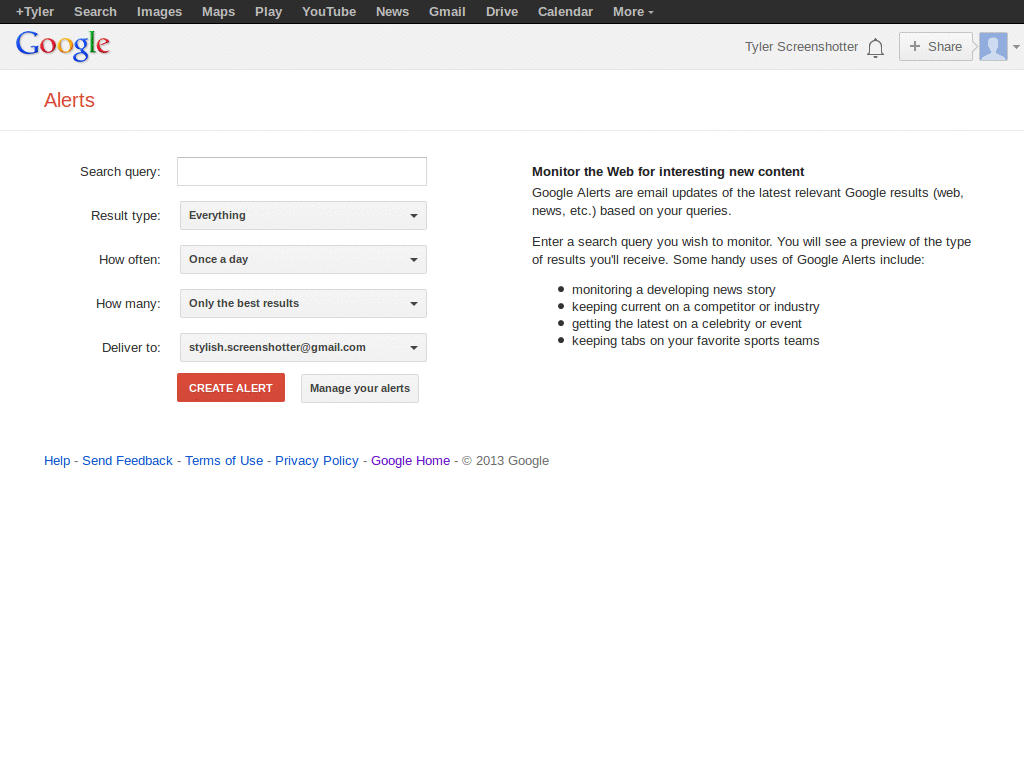Open the Deliver to email dropdown
The height and width of the screenshot is (768, 1024).
(303, 347)
